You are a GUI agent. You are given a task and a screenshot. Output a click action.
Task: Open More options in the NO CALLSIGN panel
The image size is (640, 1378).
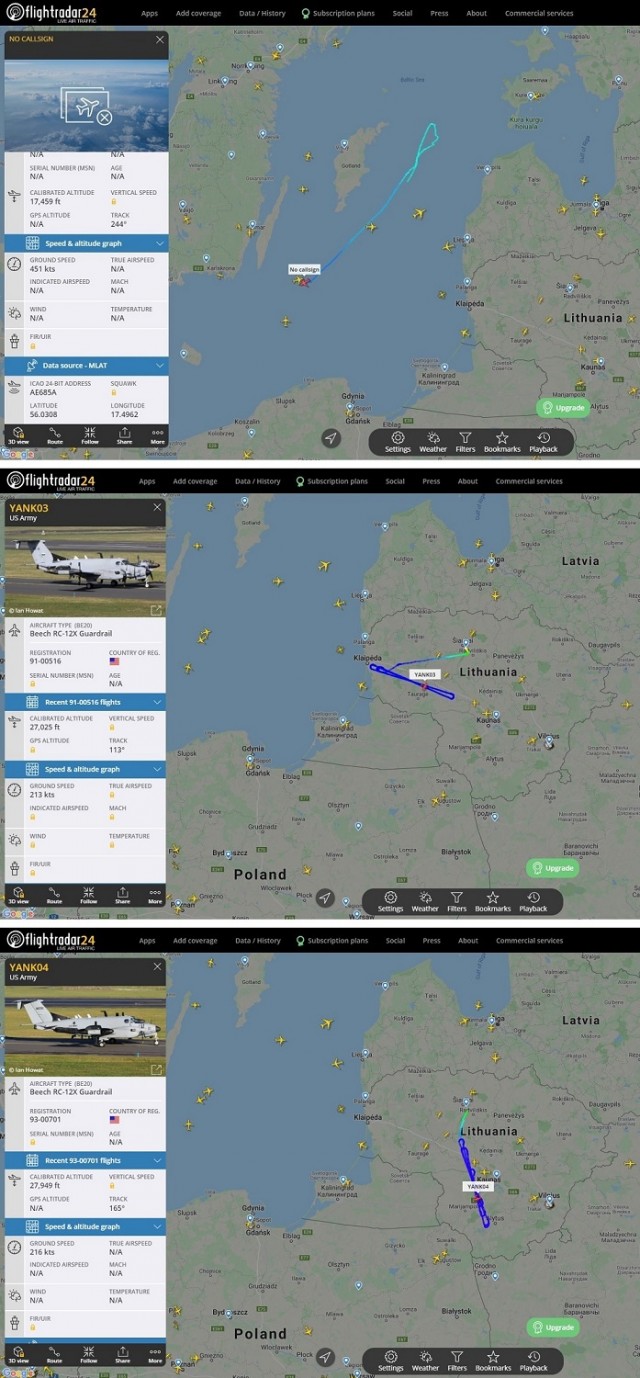tap(157, 435)
